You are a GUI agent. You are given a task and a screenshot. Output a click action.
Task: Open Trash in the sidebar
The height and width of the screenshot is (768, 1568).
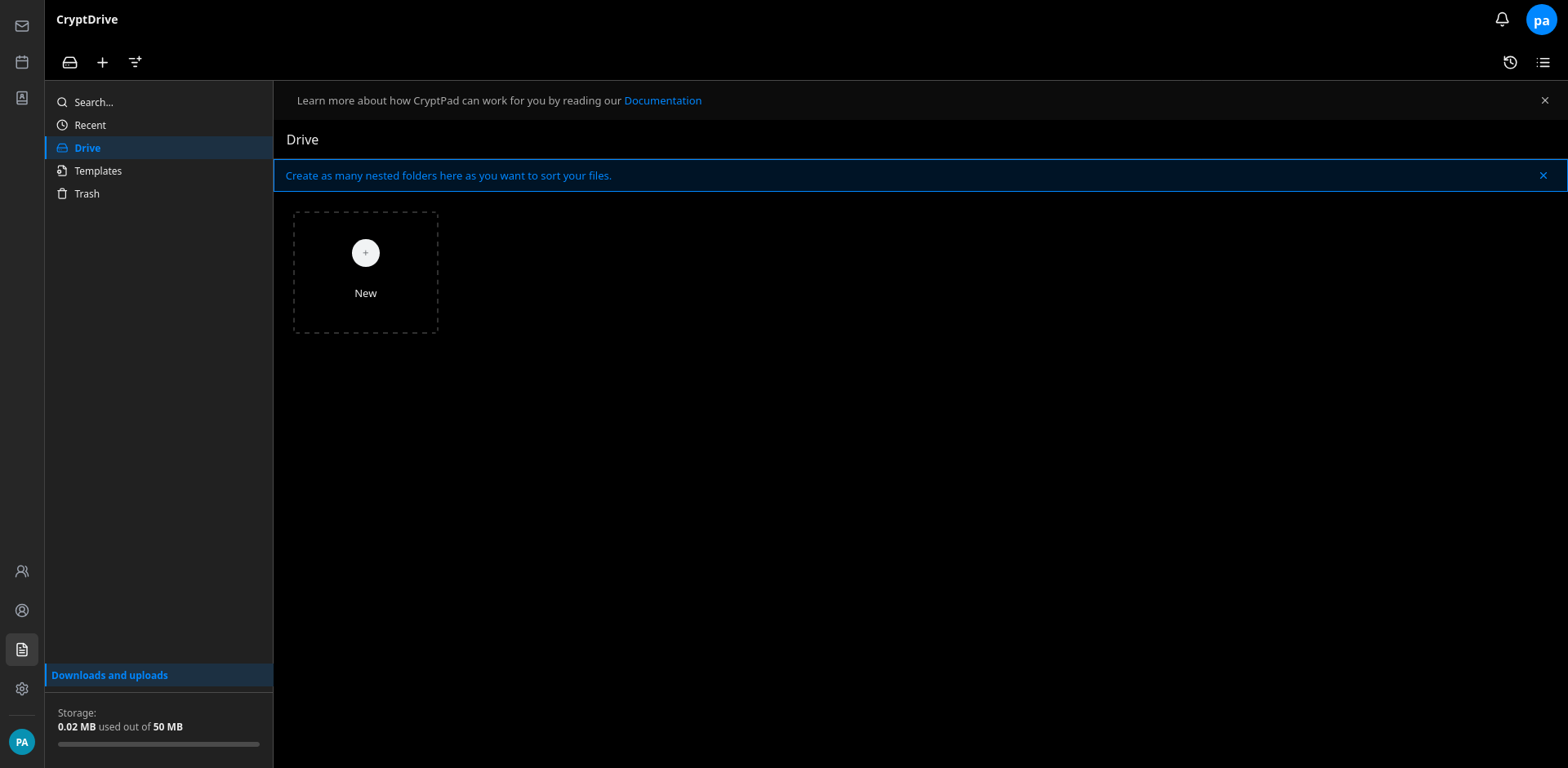pyautogui.click(x=159, y=193)
